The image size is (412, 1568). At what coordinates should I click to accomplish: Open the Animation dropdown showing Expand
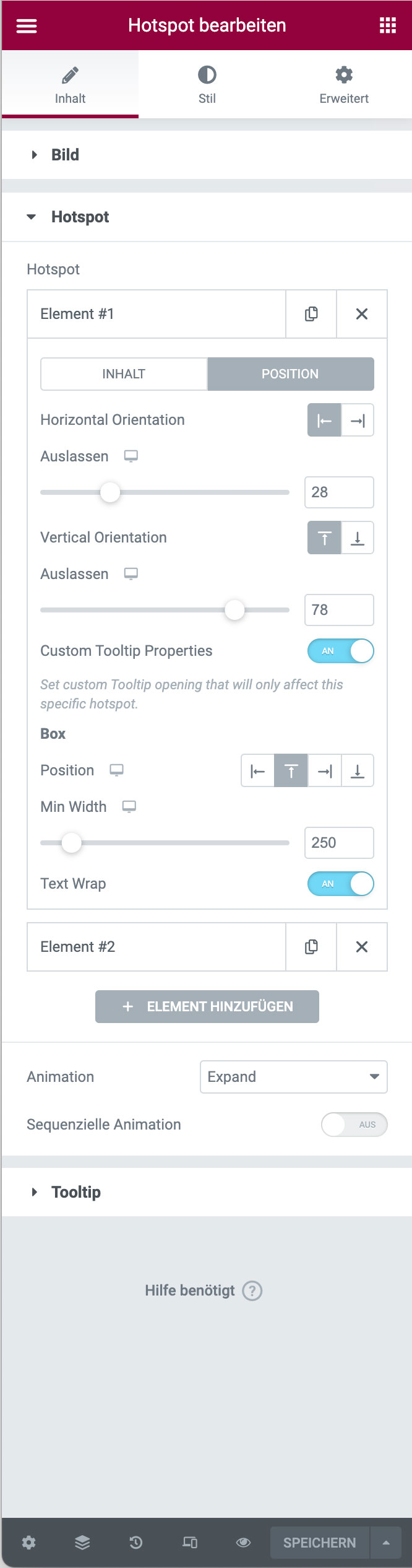pyautogui.click(x=293, y=1077)
